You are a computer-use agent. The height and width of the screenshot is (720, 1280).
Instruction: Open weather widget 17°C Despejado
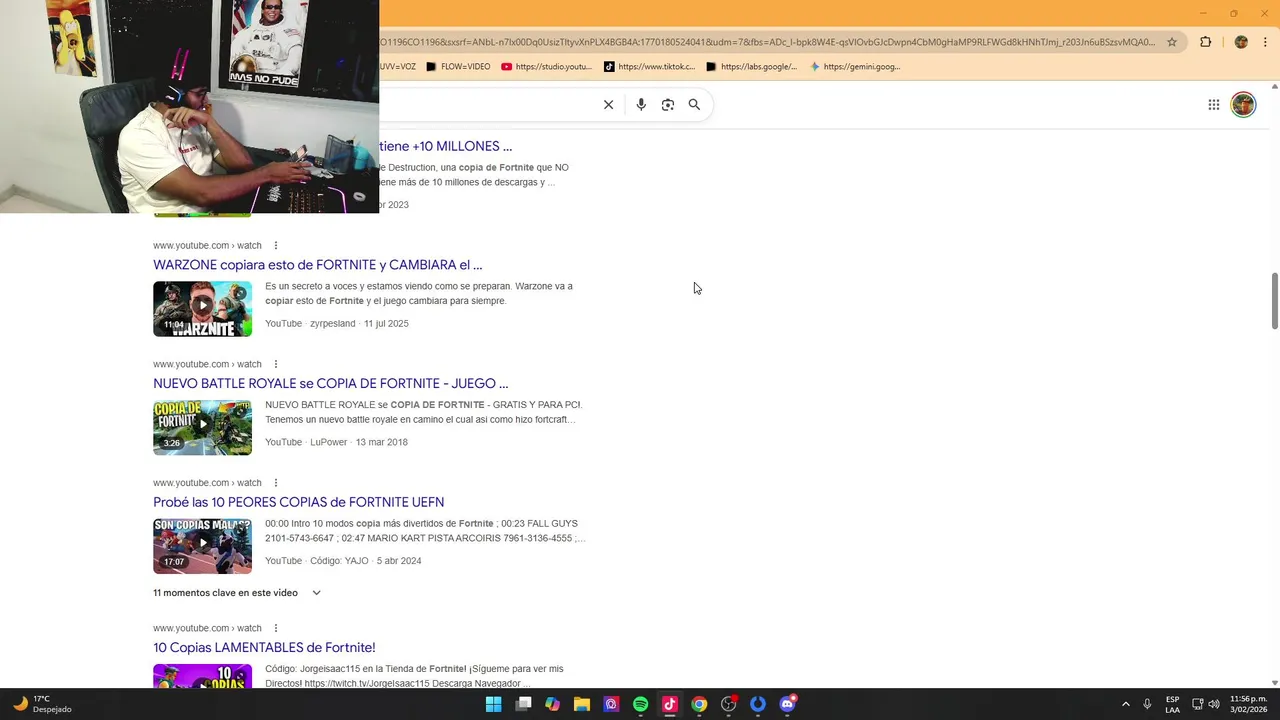[x=42, y=704]
